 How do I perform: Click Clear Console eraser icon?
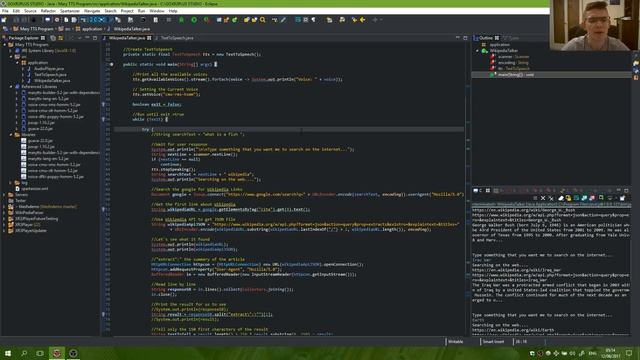click(x=561, y=198)
